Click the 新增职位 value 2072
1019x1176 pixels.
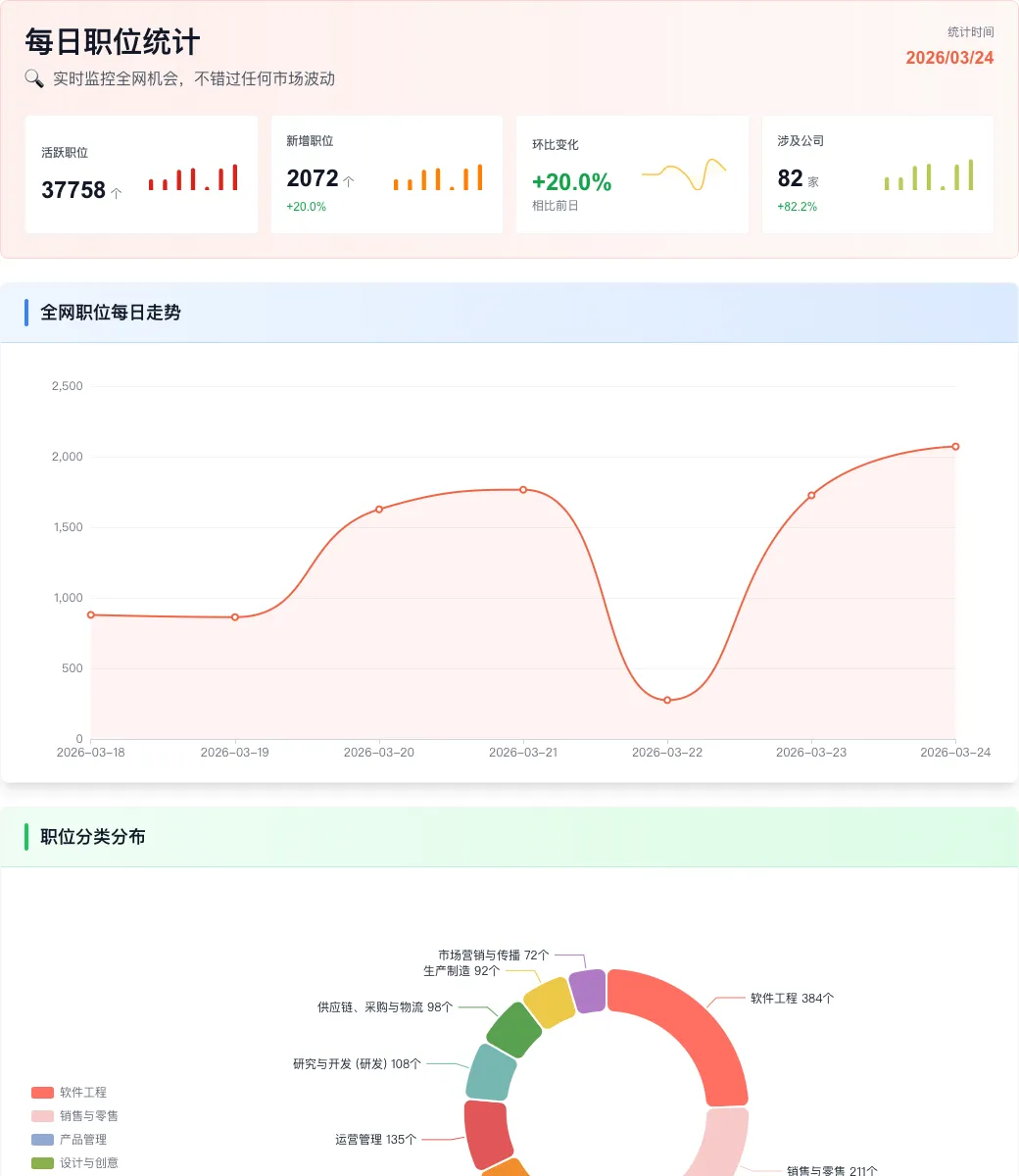click(313, 178)
